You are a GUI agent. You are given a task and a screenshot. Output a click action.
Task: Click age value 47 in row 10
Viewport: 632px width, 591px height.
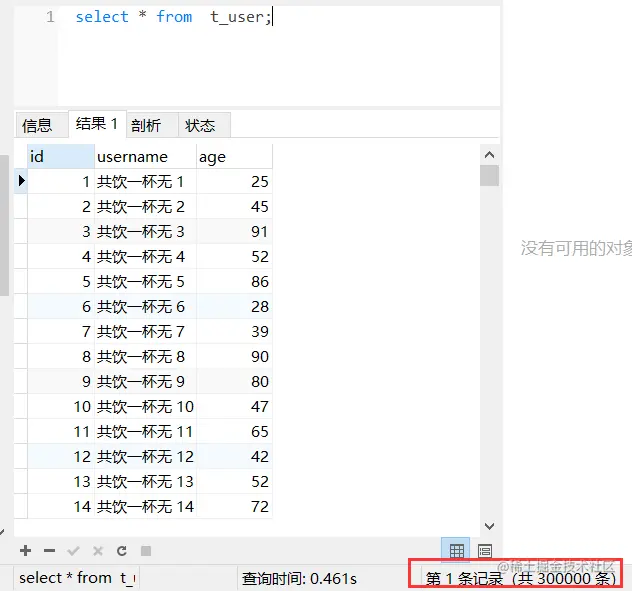click(235, 406)
